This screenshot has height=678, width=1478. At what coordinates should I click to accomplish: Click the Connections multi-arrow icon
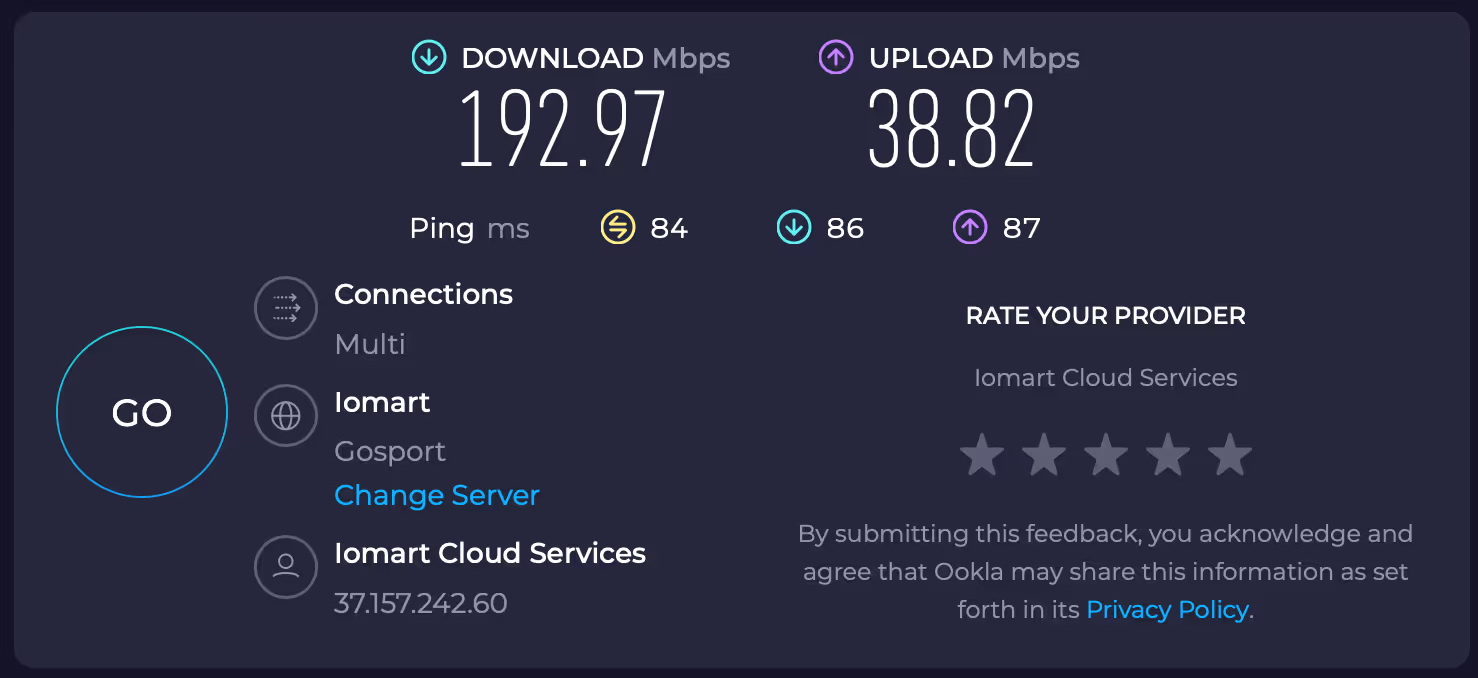click(x=286, y=308)
